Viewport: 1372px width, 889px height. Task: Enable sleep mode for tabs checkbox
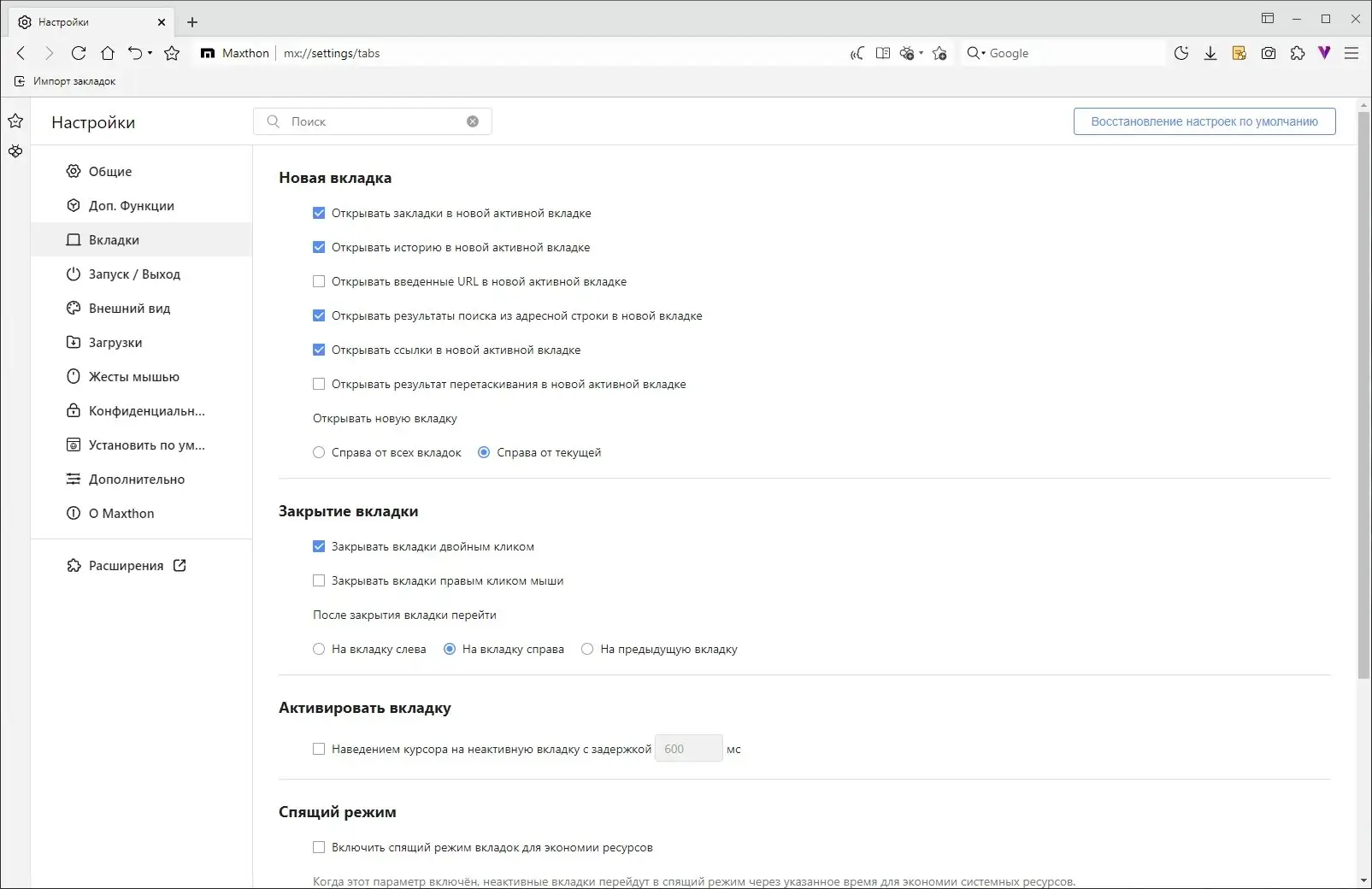click(x=319, y=847)
